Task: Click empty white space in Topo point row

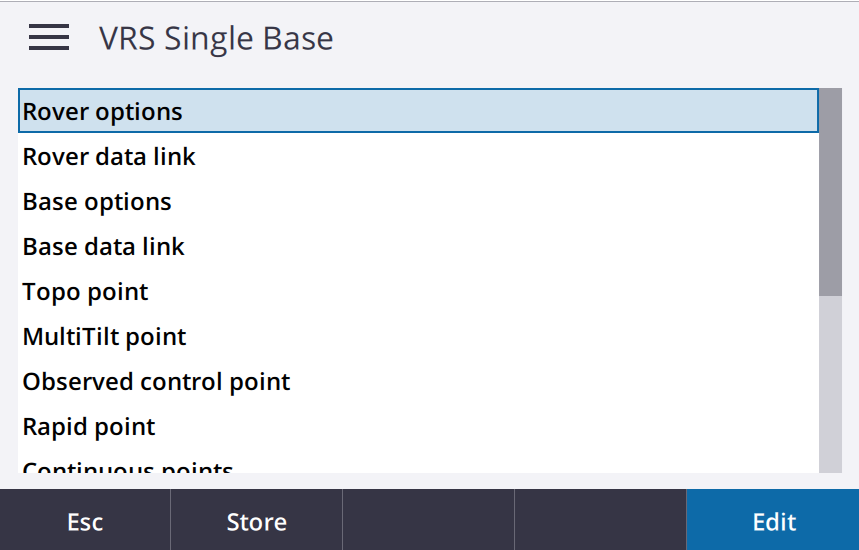Action: point(482,291)
